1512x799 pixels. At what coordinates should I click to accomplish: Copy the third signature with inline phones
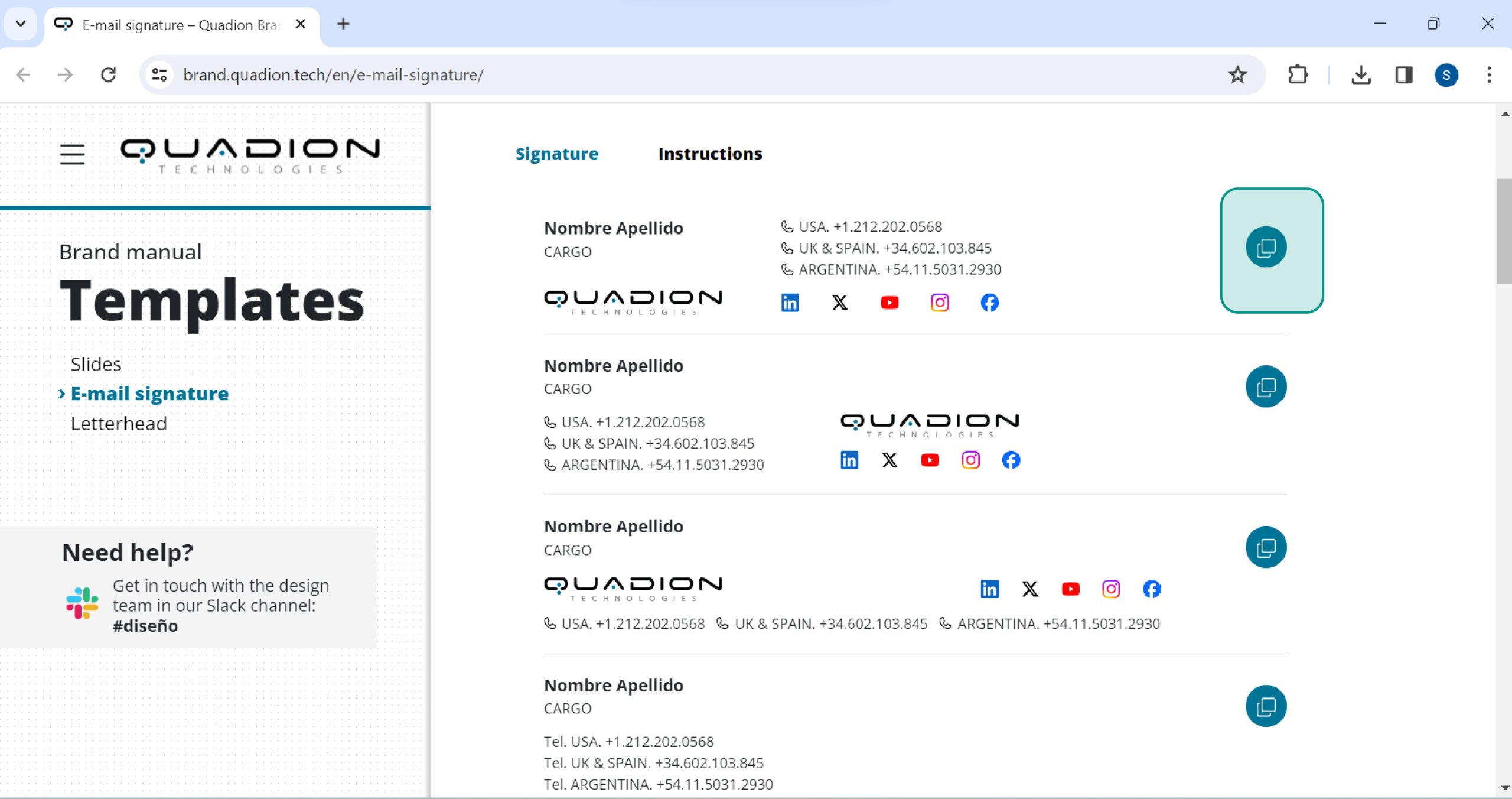[x=1266, y=547]
